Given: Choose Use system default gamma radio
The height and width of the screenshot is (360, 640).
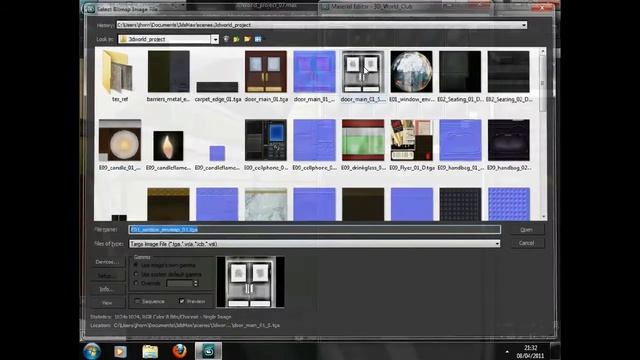Looking at the screenshot, I should (136, 274).
